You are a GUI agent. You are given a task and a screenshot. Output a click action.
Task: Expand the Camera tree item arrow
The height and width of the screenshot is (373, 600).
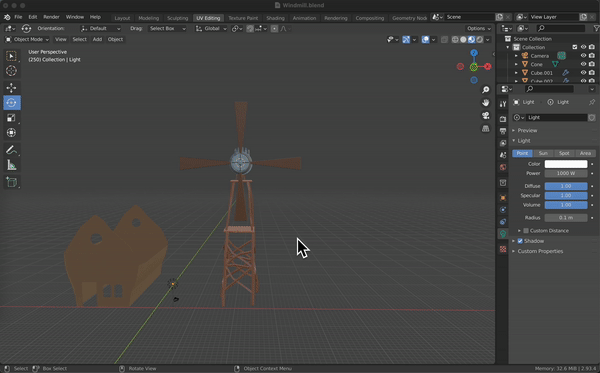[516, 56]
